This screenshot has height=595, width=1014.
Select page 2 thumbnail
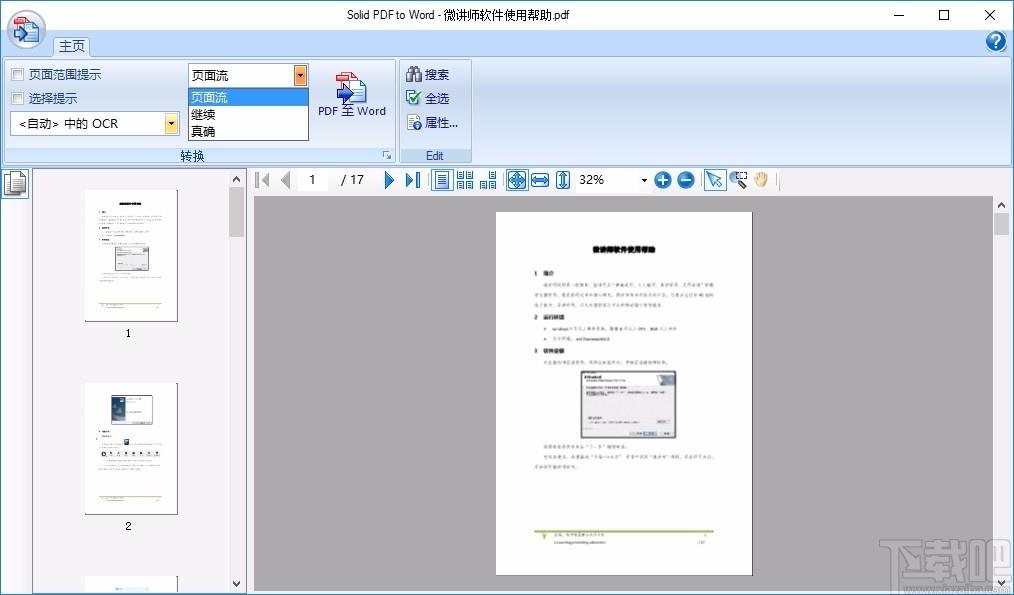tap(131, 449)
